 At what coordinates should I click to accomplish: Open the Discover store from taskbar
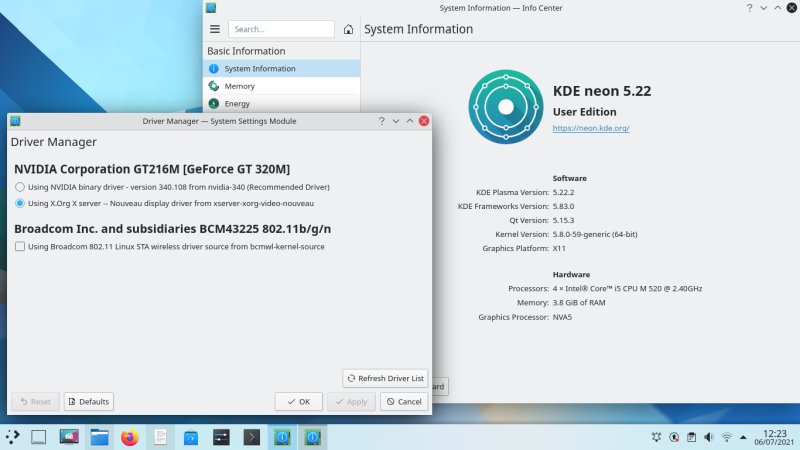point(191,437)
